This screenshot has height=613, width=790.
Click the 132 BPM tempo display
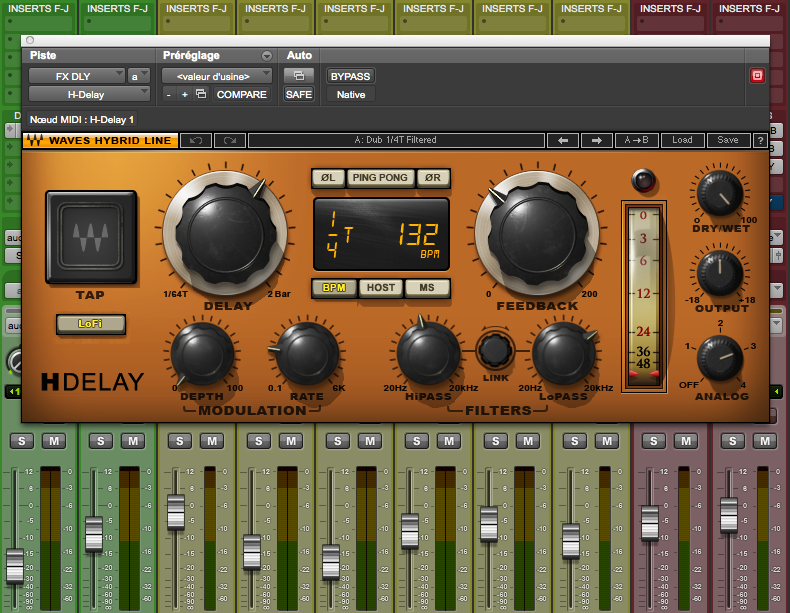click(x=418, y=239)
